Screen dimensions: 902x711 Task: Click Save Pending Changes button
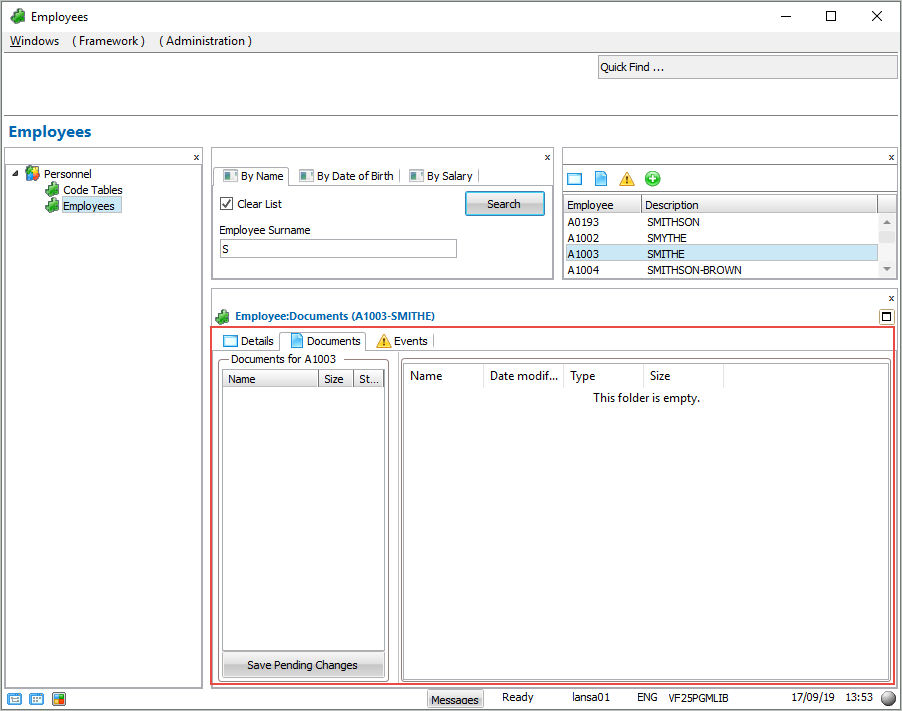coord(302,665)
